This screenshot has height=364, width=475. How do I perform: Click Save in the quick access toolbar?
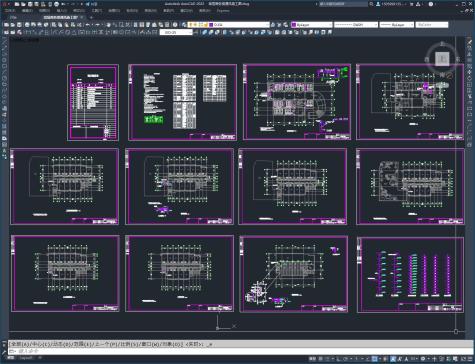coord(30,4)
